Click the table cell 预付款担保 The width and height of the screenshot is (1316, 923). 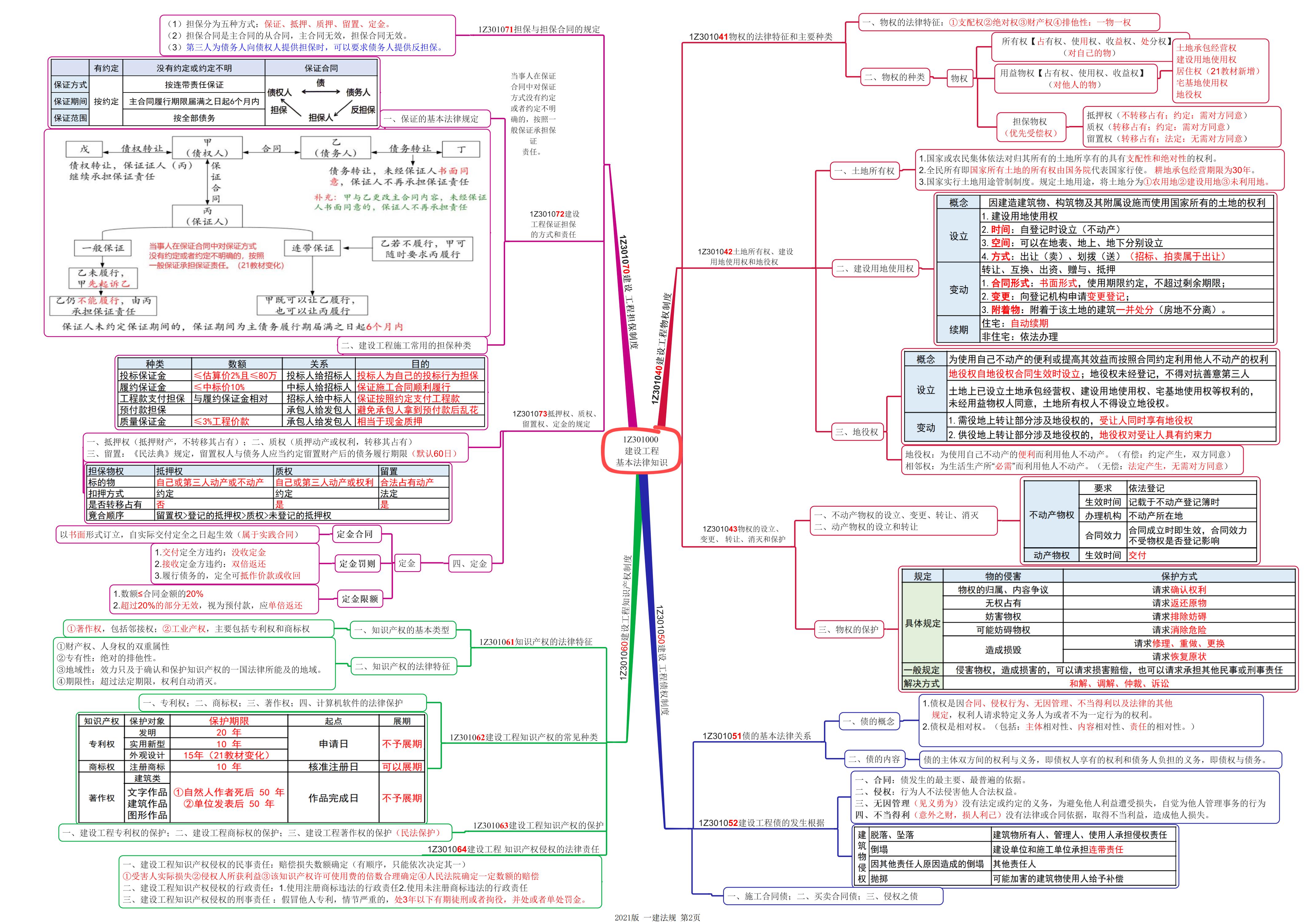tap(154, 410)
